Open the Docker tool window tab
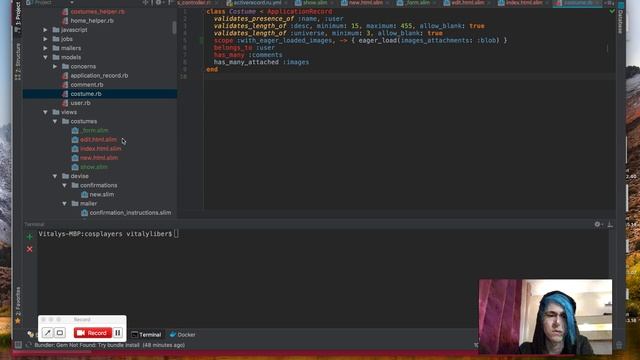 click(x=182, y=335)
